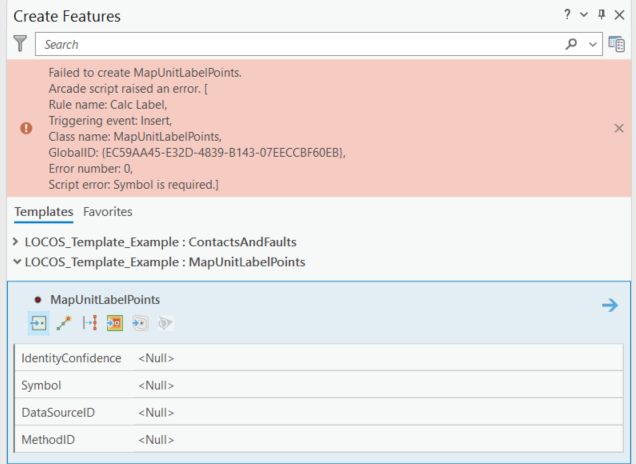Open the pane help question mark

(567, 15)
